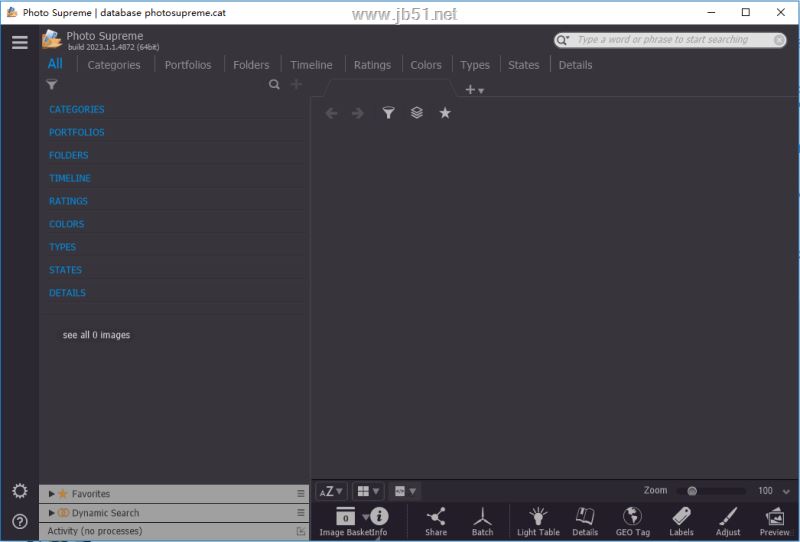Open search options magnifier in search box
Image resolution: width=800 pixels, height=542 pixels.
click(x=562, y=40)
